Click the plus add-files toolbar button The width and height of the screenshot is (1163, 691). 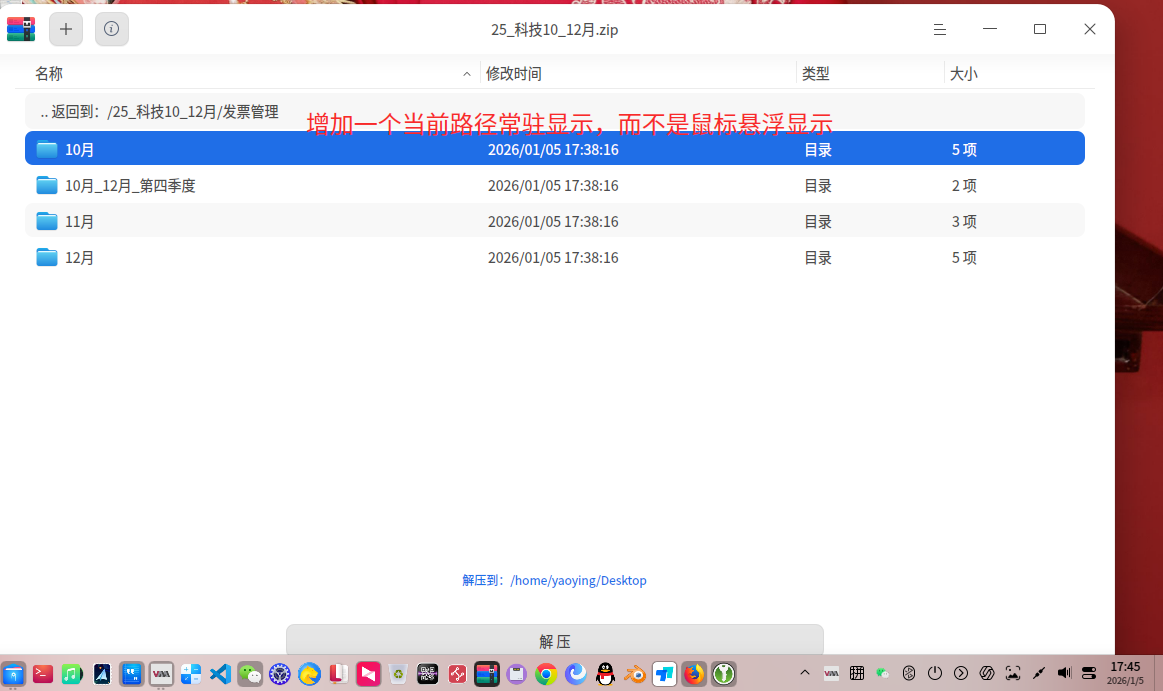pyautogui.click(x=66, y=29)
